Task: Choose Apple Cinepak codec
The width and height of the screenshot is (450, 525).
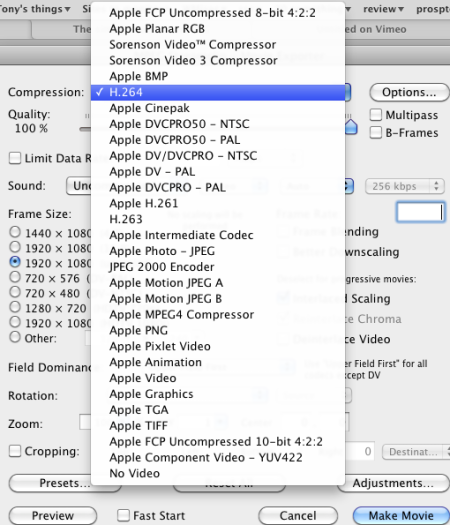Action: [218, 108]
